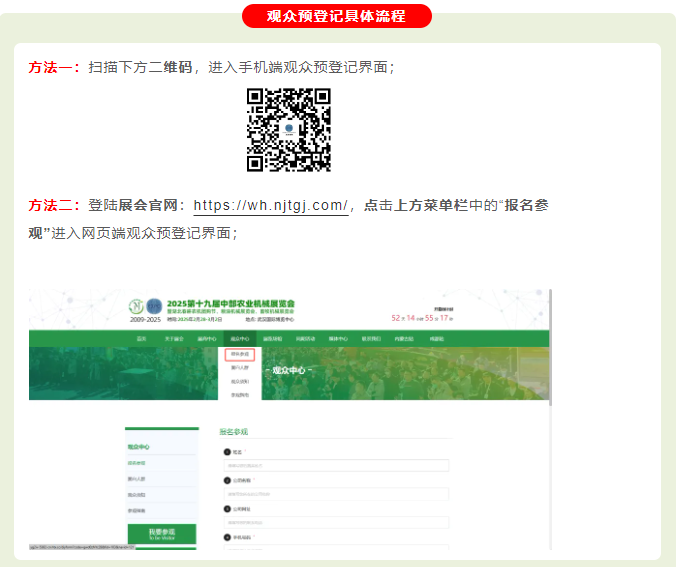The width and height of the screenshot is (677, 567).
Task: Click the input field under step 3
Action: pos(336,522)
